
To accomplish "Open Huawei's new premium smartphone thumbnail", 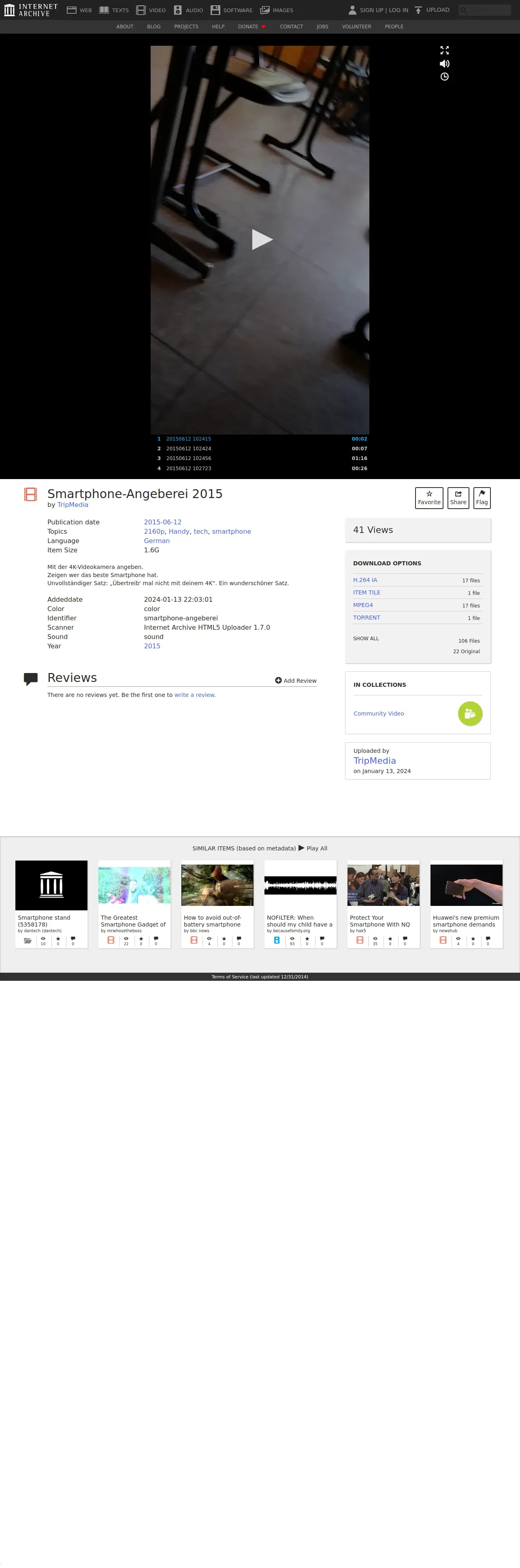I will click(x=467, y=885).
